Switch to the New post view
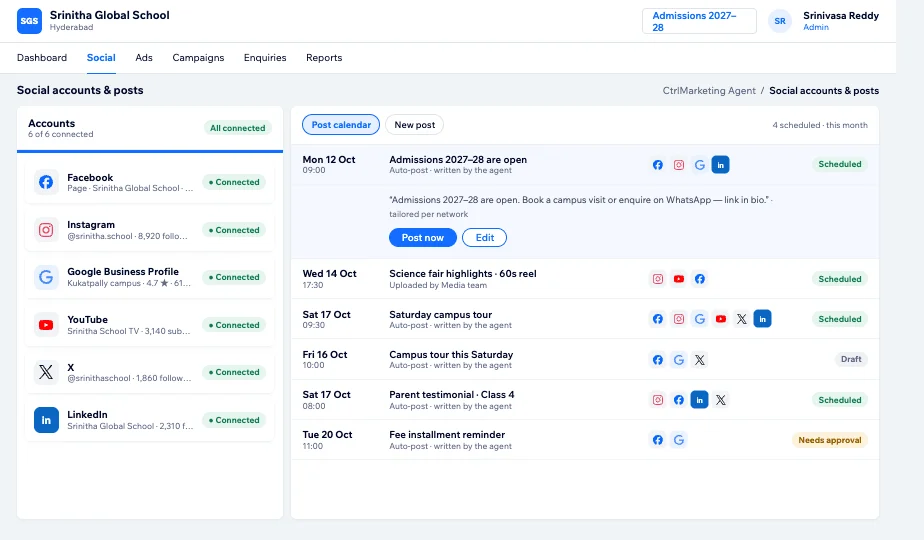Image resolution: width=924 pixels, height=540 pixels. point(414,124)
